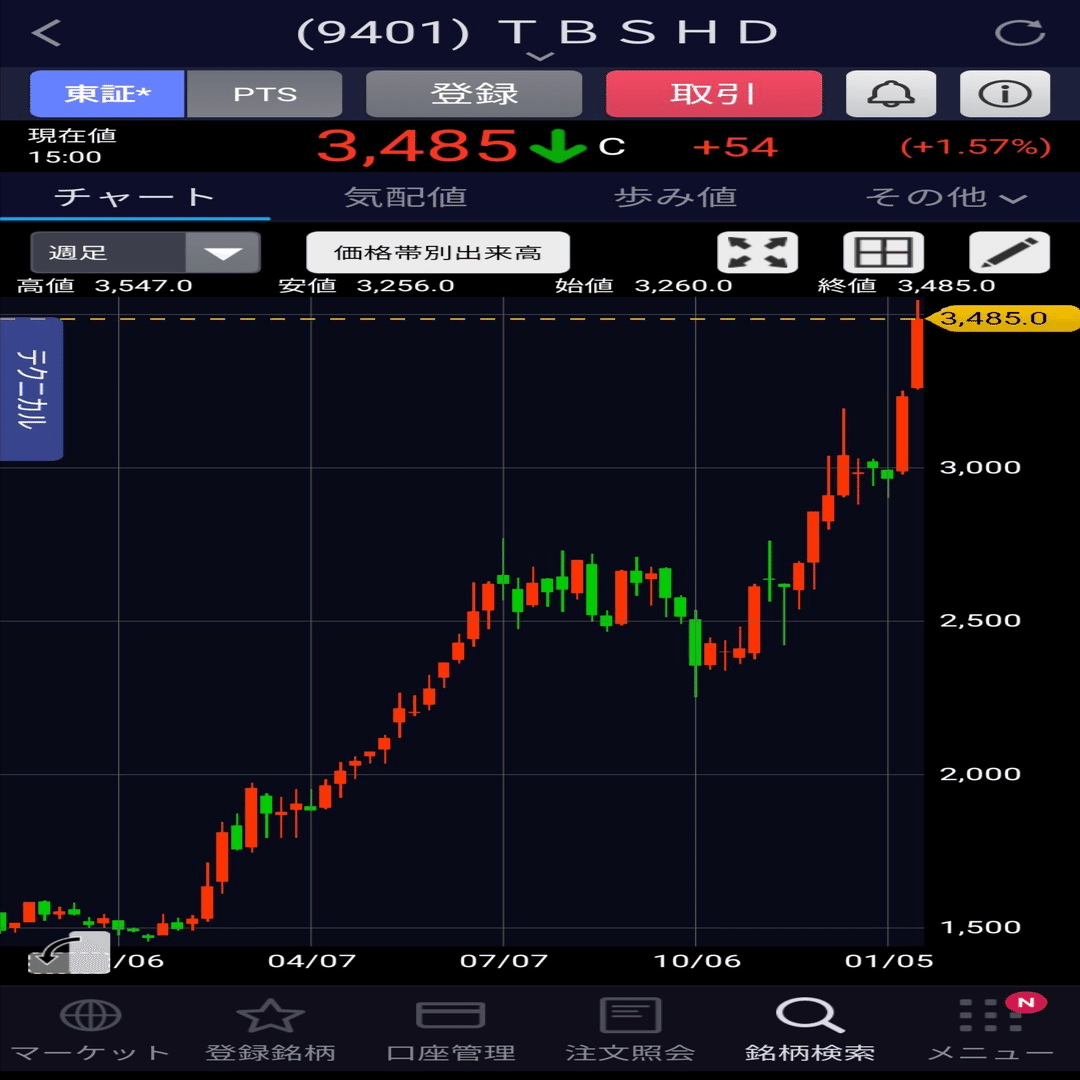Tap the 2,000 price axis label

pyautogui.click(x=980, y=773)
